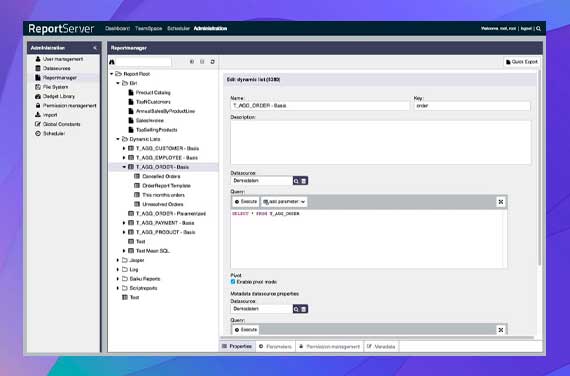
Task: Switch to the Metadata tab
Action: click(381, 347)
